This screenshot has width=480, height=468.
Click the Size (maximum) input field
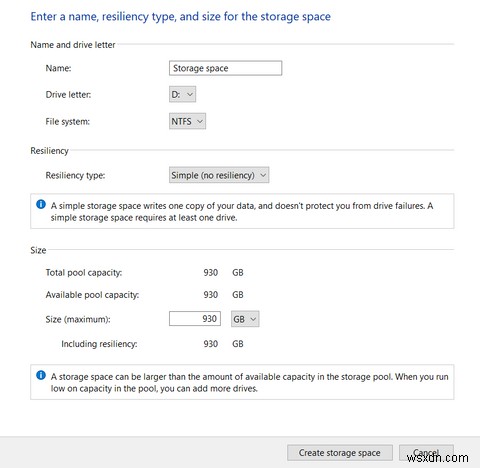195,319
